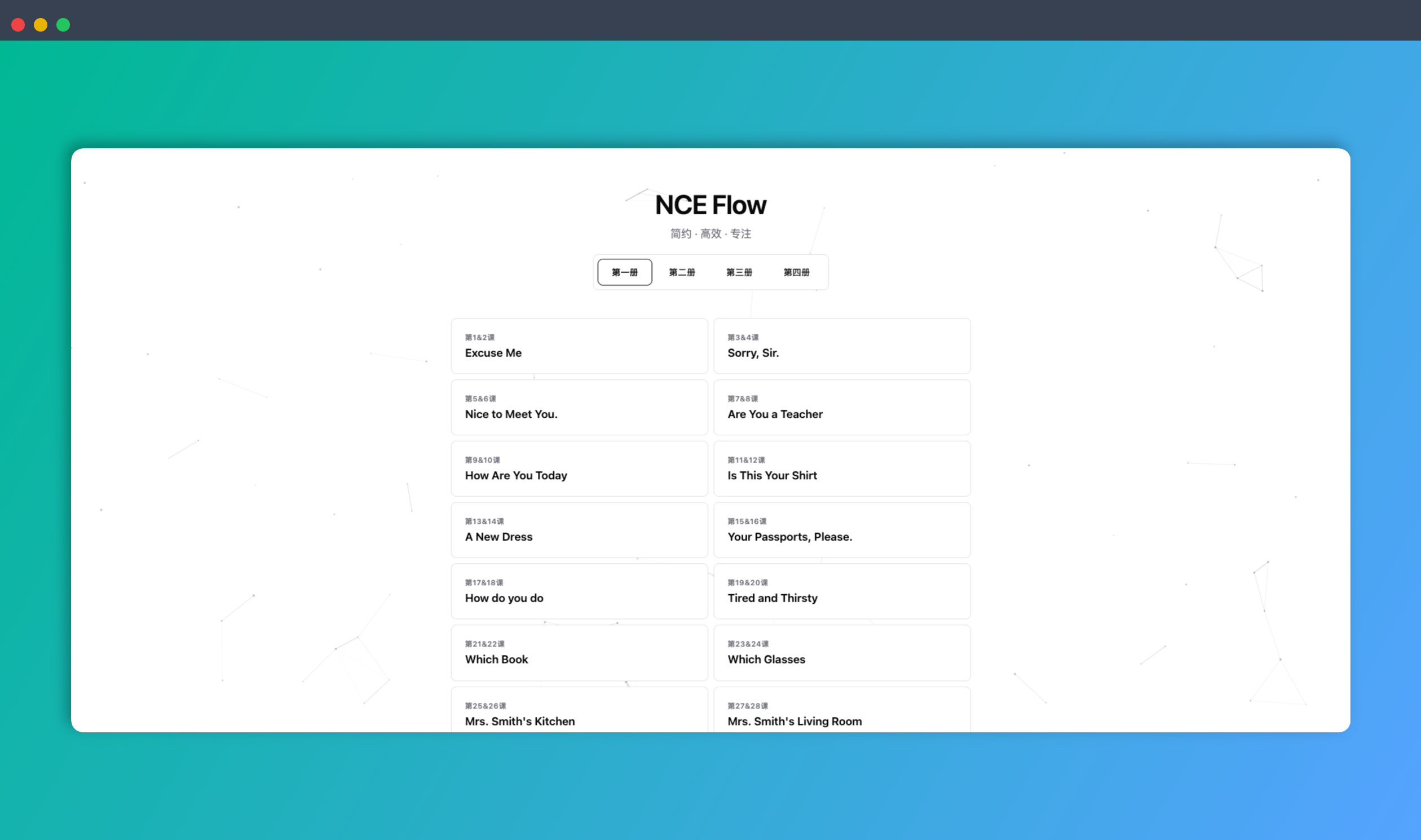Open the 'Which Book' lesson card
Image resolution: width=1421 pixels, height=840 pixels.
pyautogui.click(x=579, y=653)
